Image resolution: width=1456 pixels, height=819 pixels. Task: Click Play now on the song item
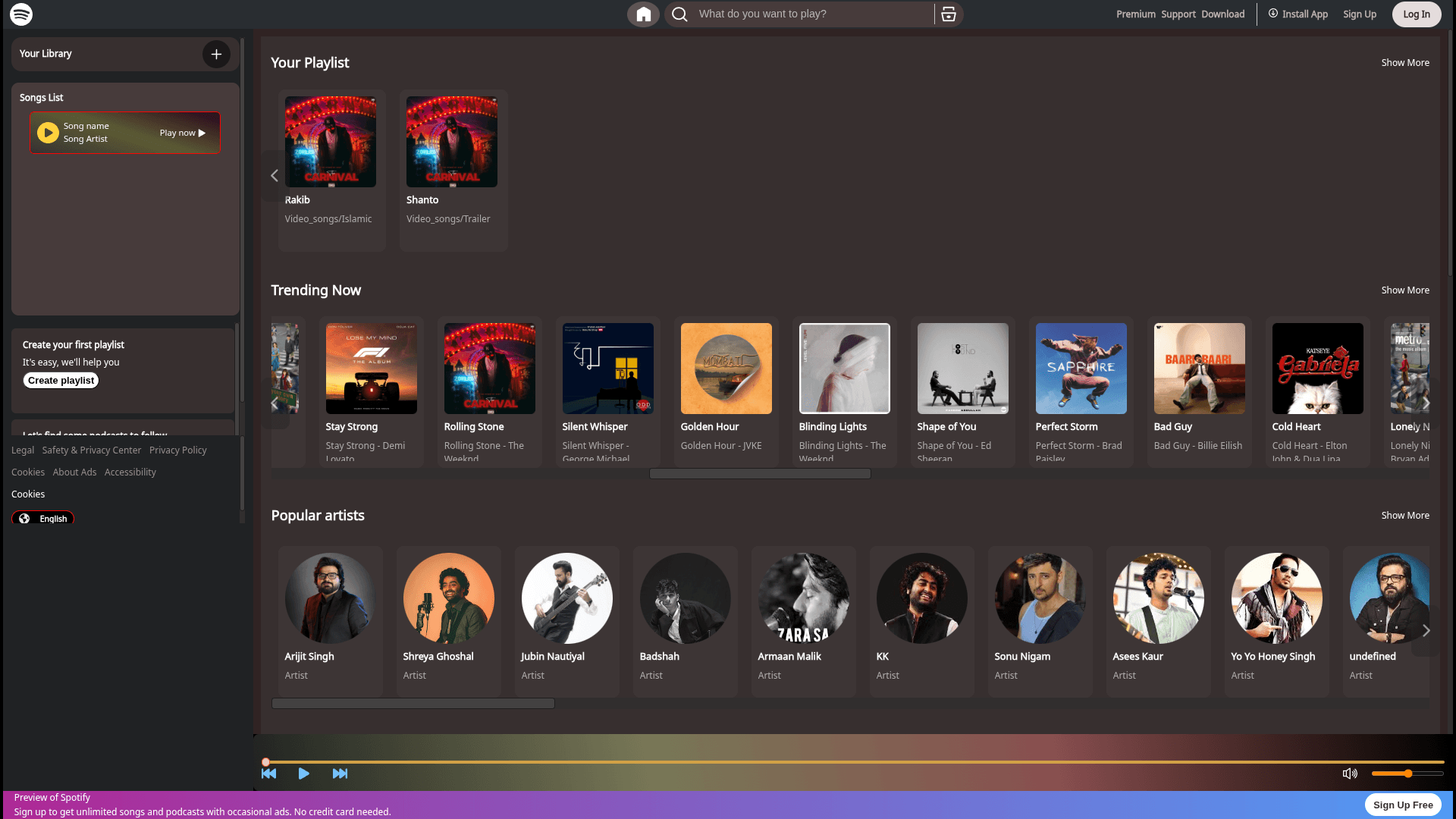click(x=182, y=133)
